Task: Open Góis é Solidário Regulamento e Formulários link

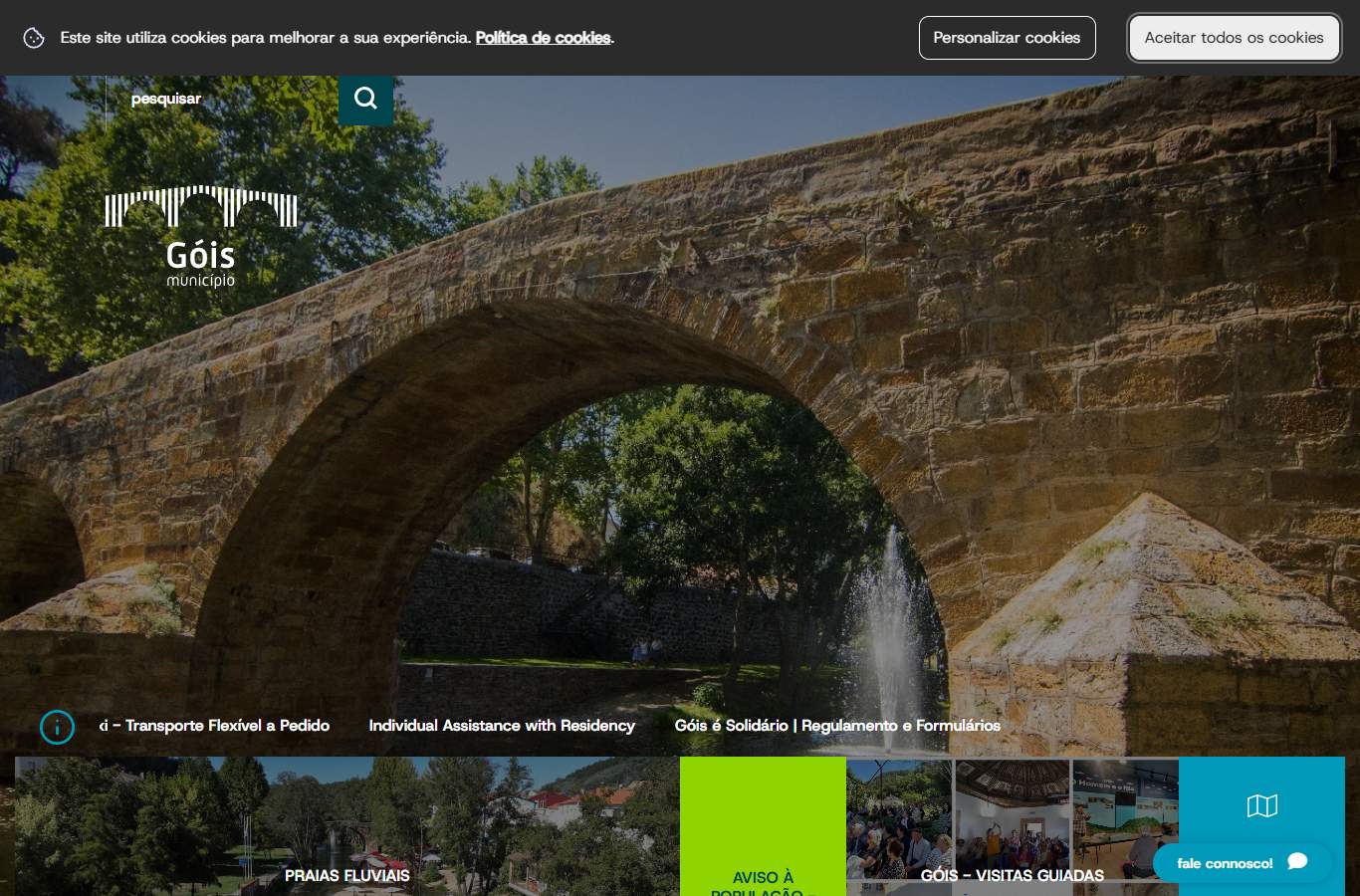Action: tap(837, 726)
